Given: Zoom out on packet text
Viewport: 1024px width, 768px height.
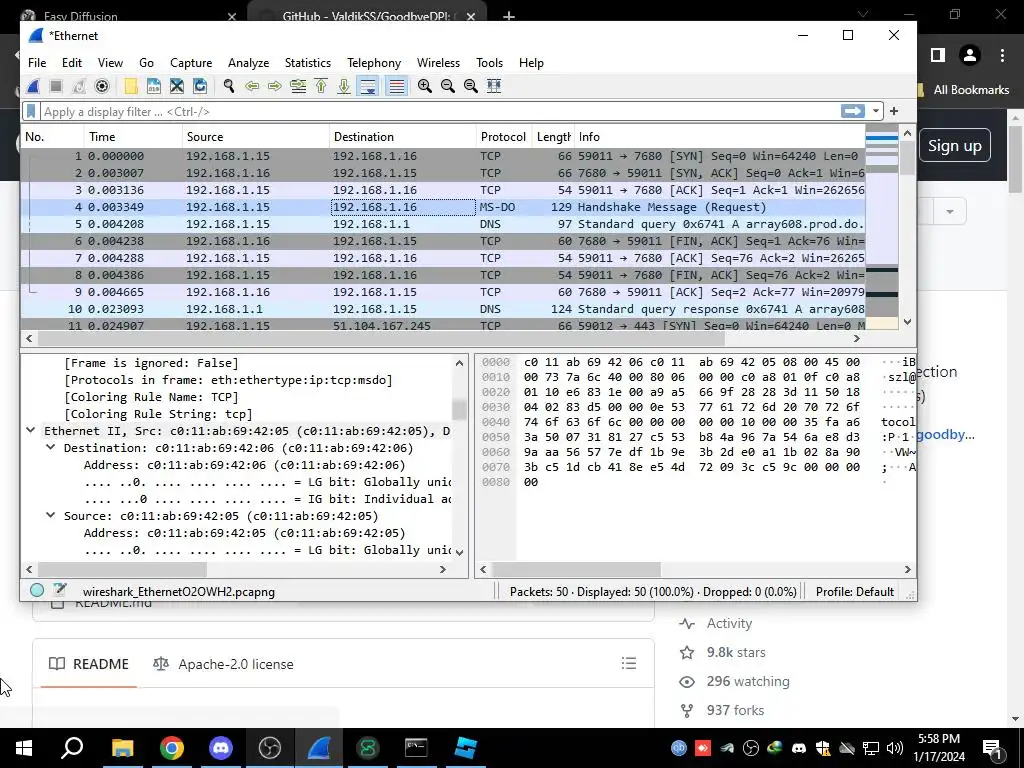Looking at the screenshot, I should point(447,86).
